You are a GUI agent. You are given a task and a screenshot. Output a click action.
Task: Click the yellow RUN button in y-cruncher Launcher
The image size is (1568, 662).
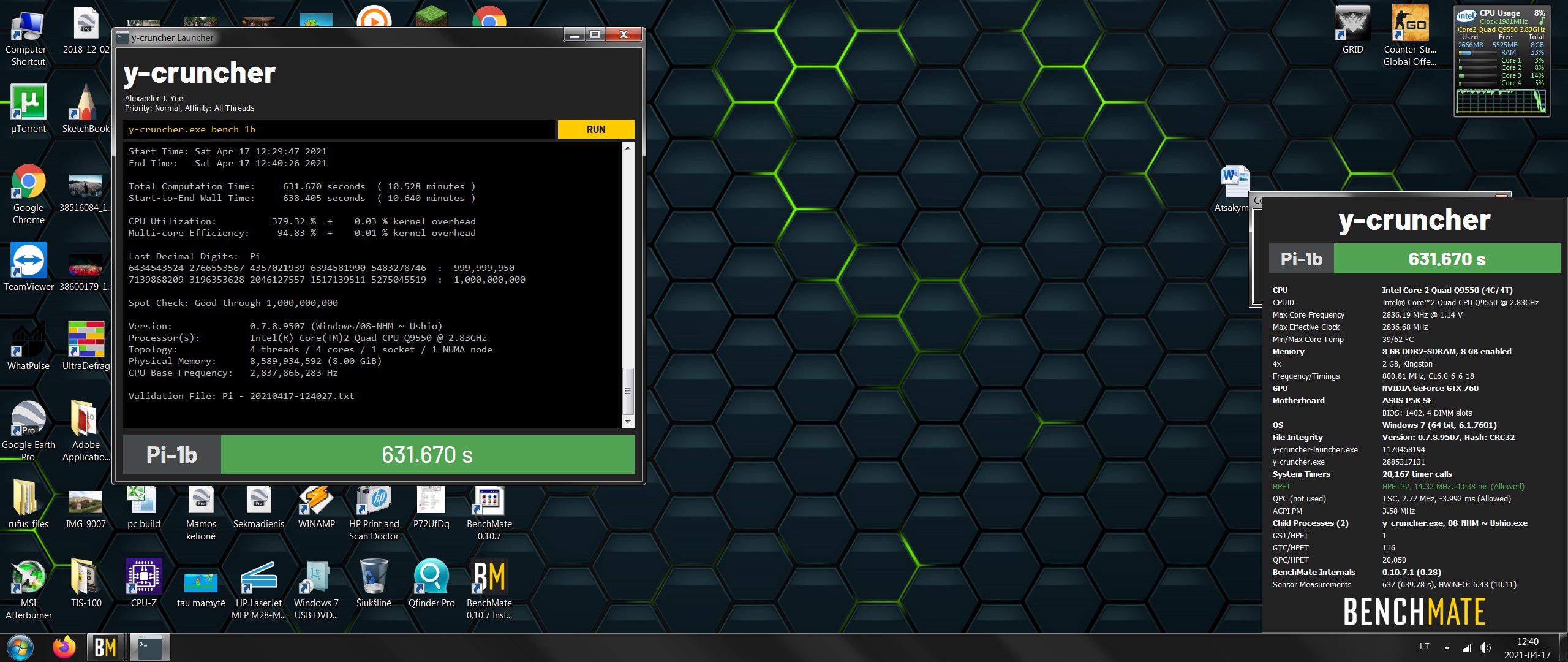point(595,129)
